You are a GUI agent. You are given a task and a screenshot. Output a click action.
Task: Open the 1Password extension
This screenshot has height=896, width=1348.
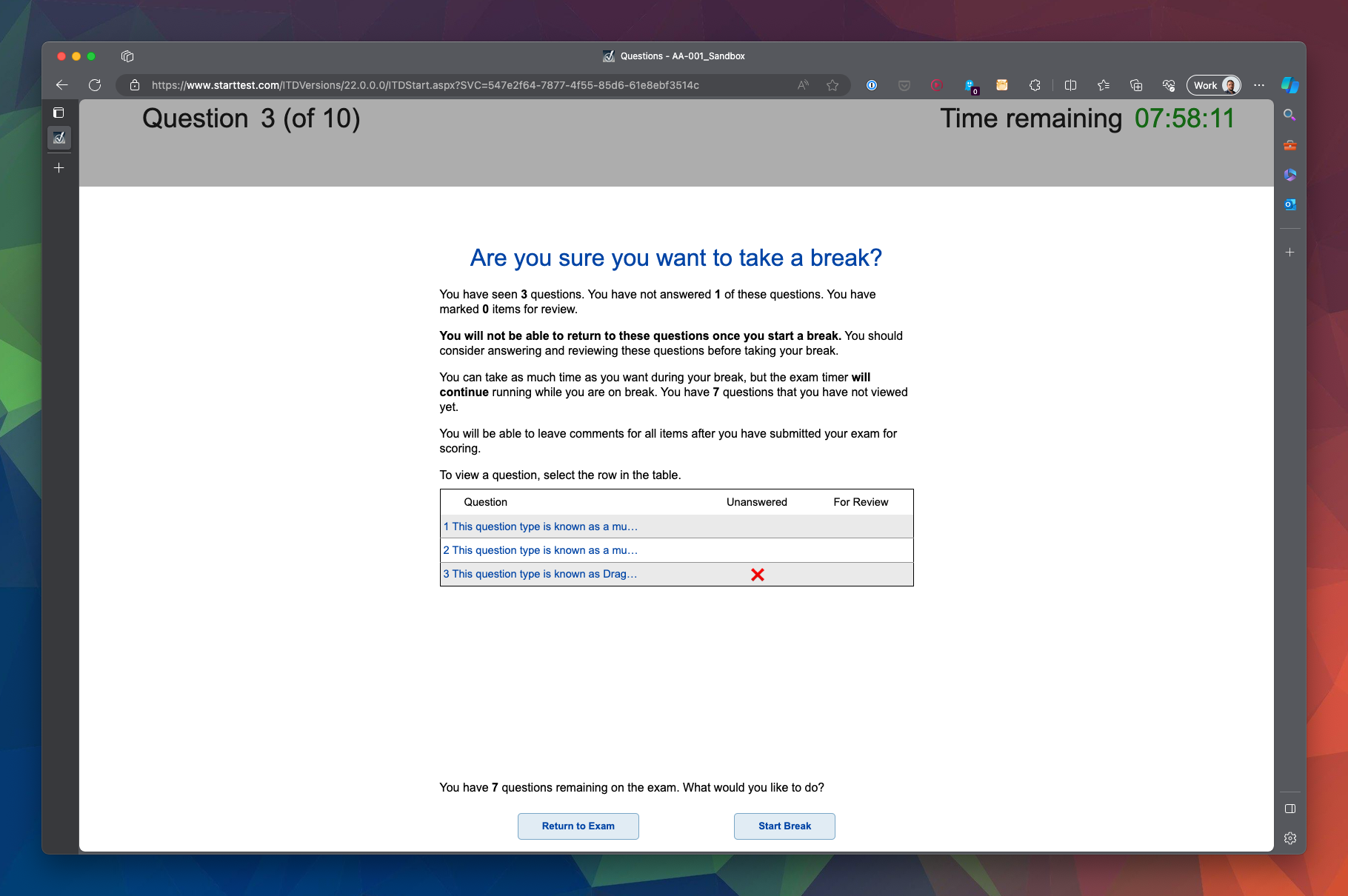tap(871, 85)
